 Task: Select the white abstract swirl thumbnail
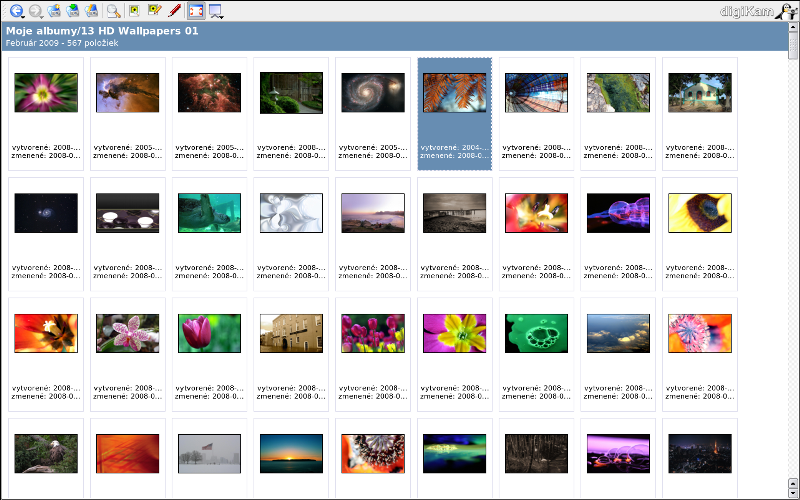tap(291, 213)
